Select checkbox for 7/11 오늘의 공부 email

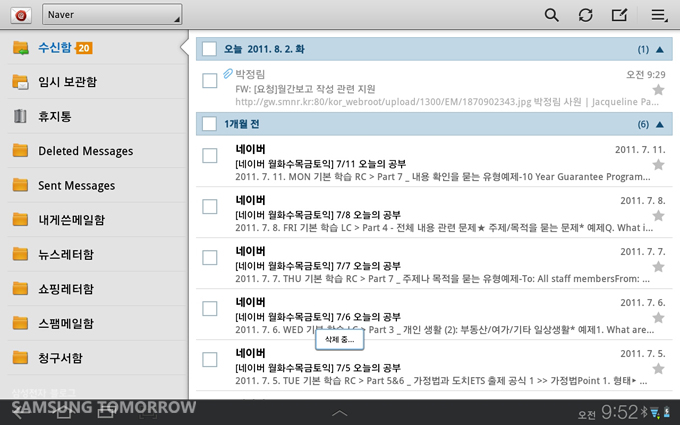pos(209,156)
